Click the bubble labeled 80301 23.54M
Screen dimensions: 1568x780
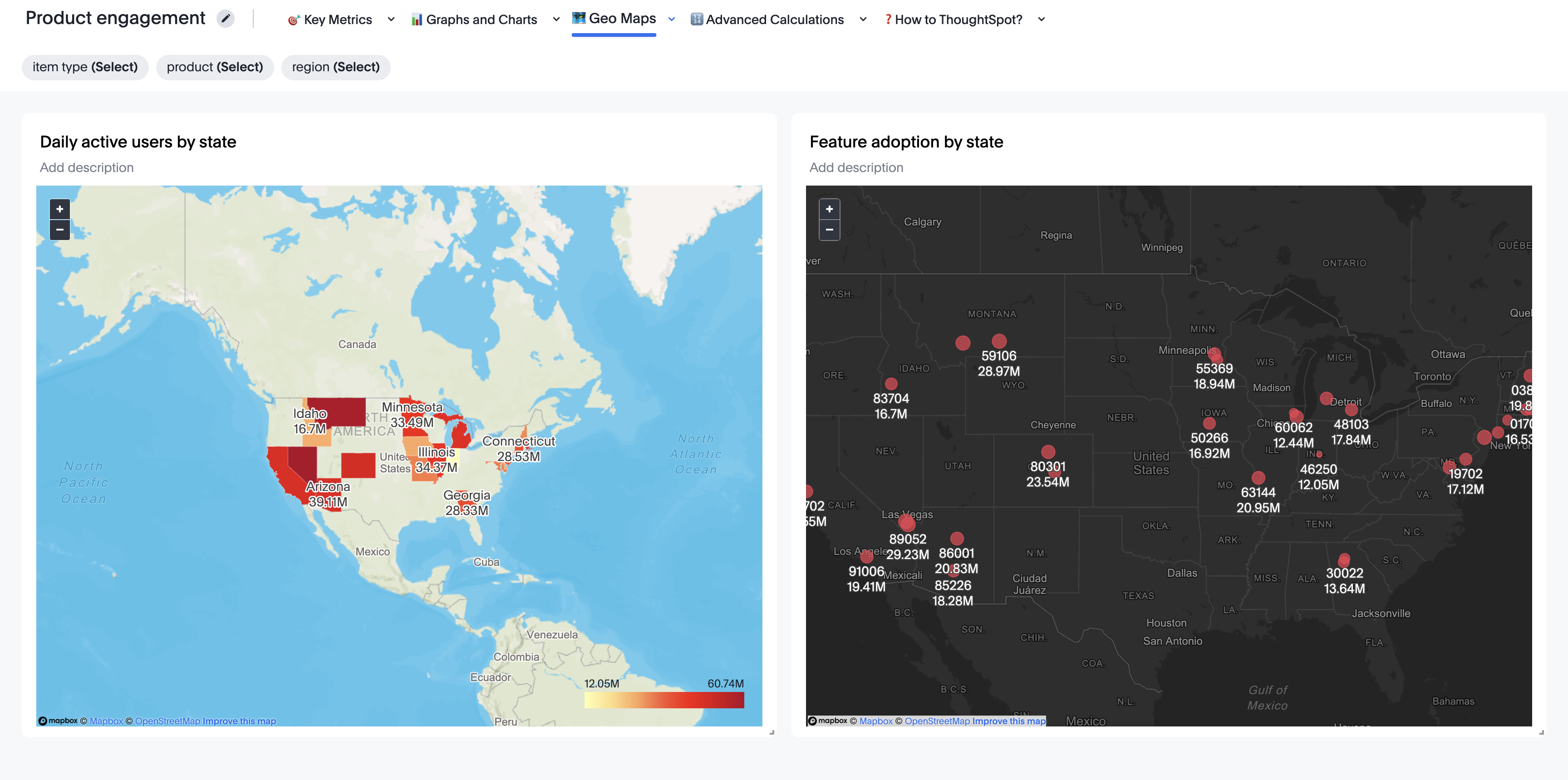point(1047,451)
